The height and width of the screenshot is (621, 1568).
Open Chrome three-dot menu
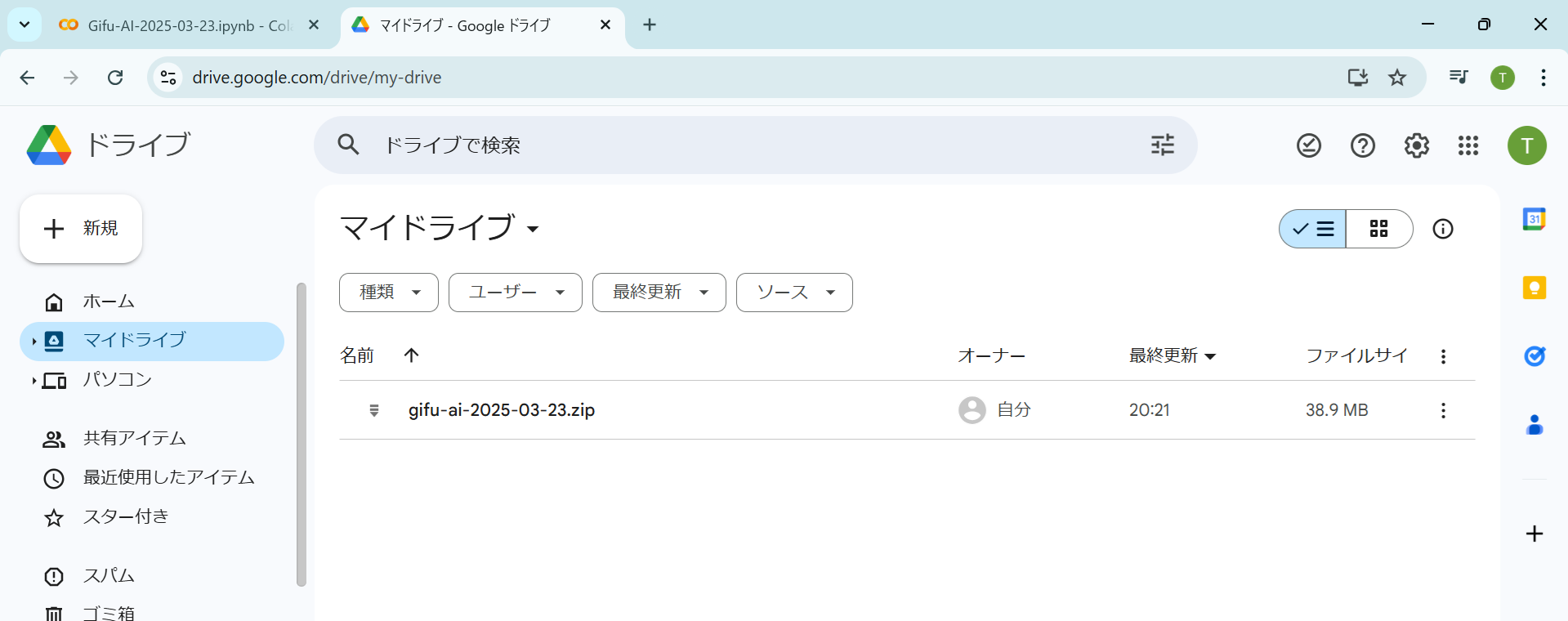point(1543,78)
